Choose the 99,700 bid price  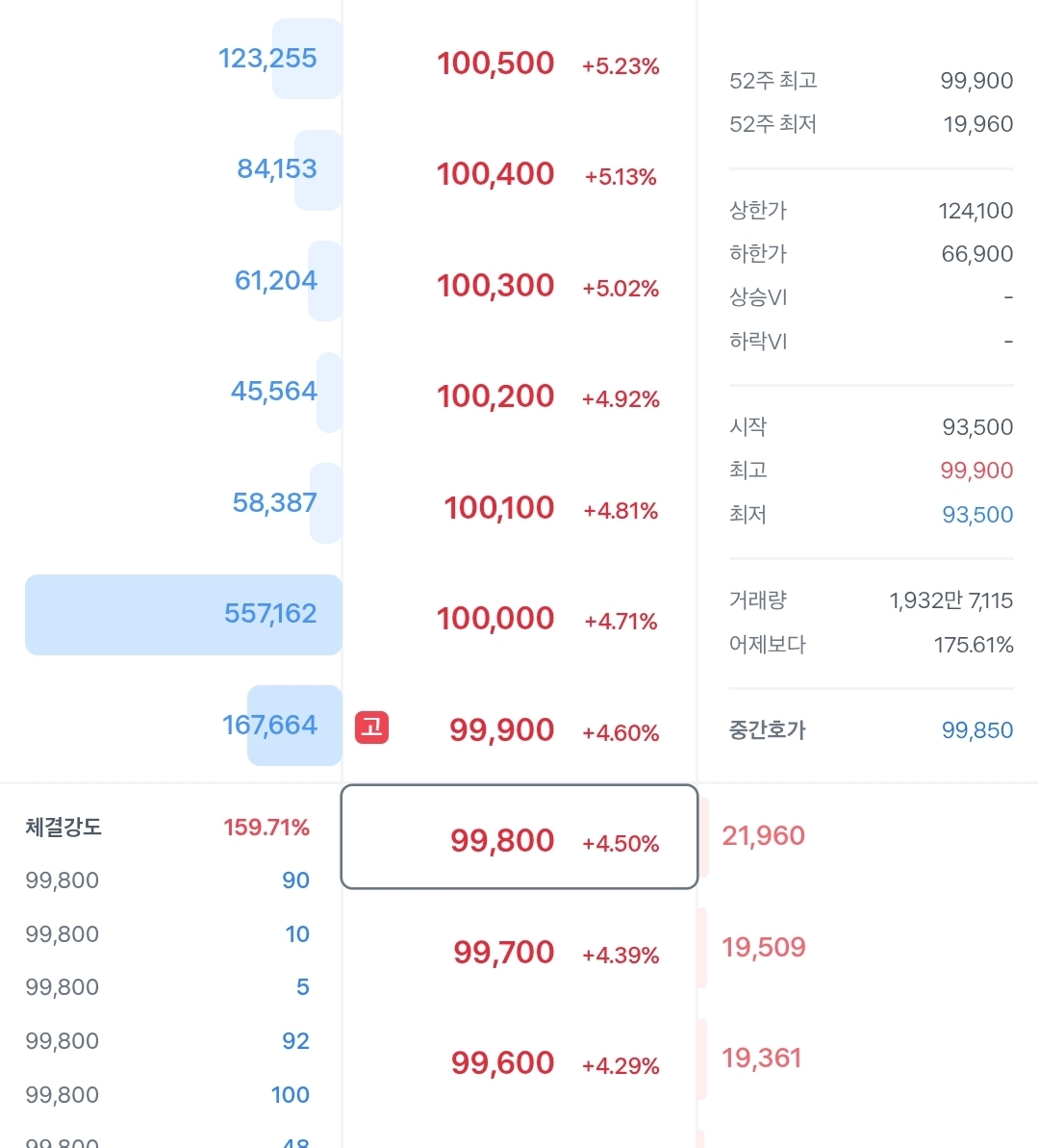coord(503,953)
